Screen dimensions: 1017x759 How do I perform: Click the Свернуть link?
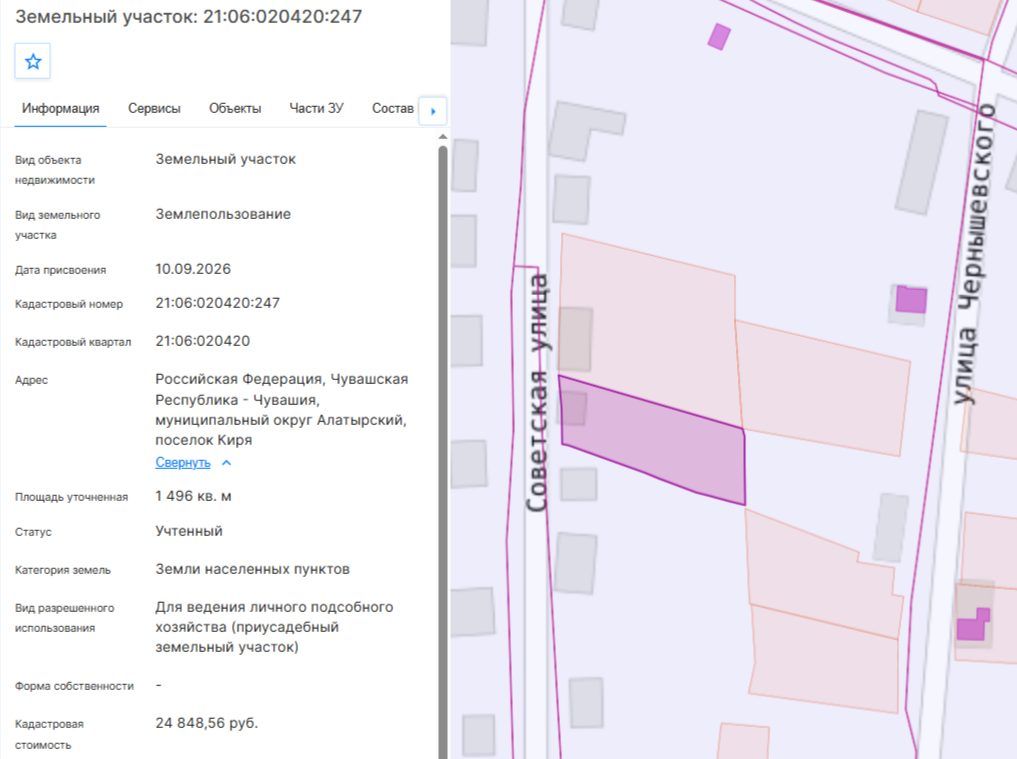click(x=183, y=463)
